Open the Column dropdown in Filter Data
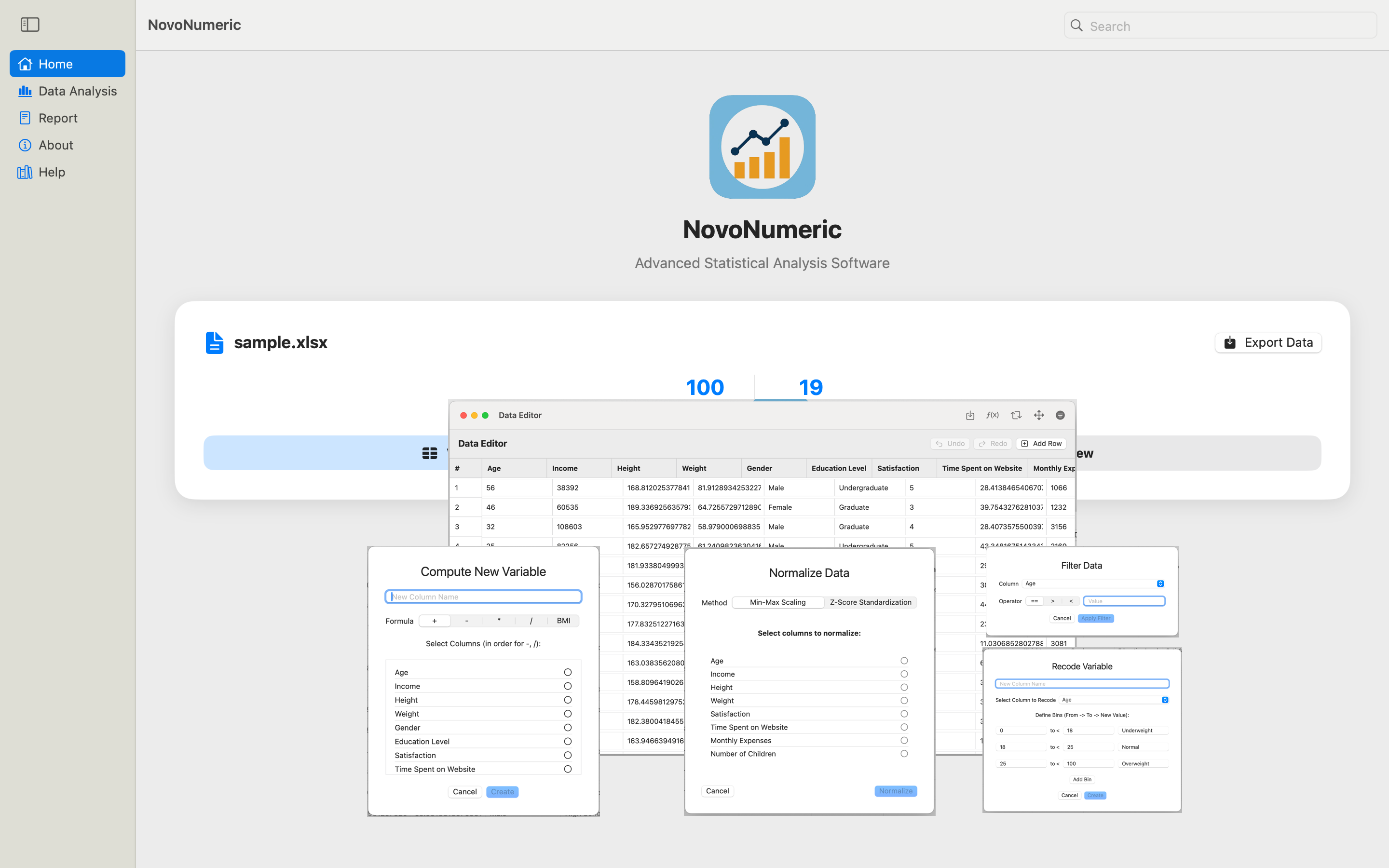Image resolution: width=1389 pixels, height=868 pixels. (1094, 584)
